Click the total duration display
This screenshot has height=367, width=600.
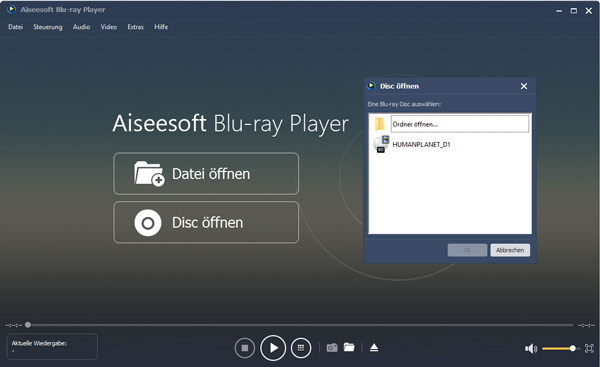click(x=586, y=325)
